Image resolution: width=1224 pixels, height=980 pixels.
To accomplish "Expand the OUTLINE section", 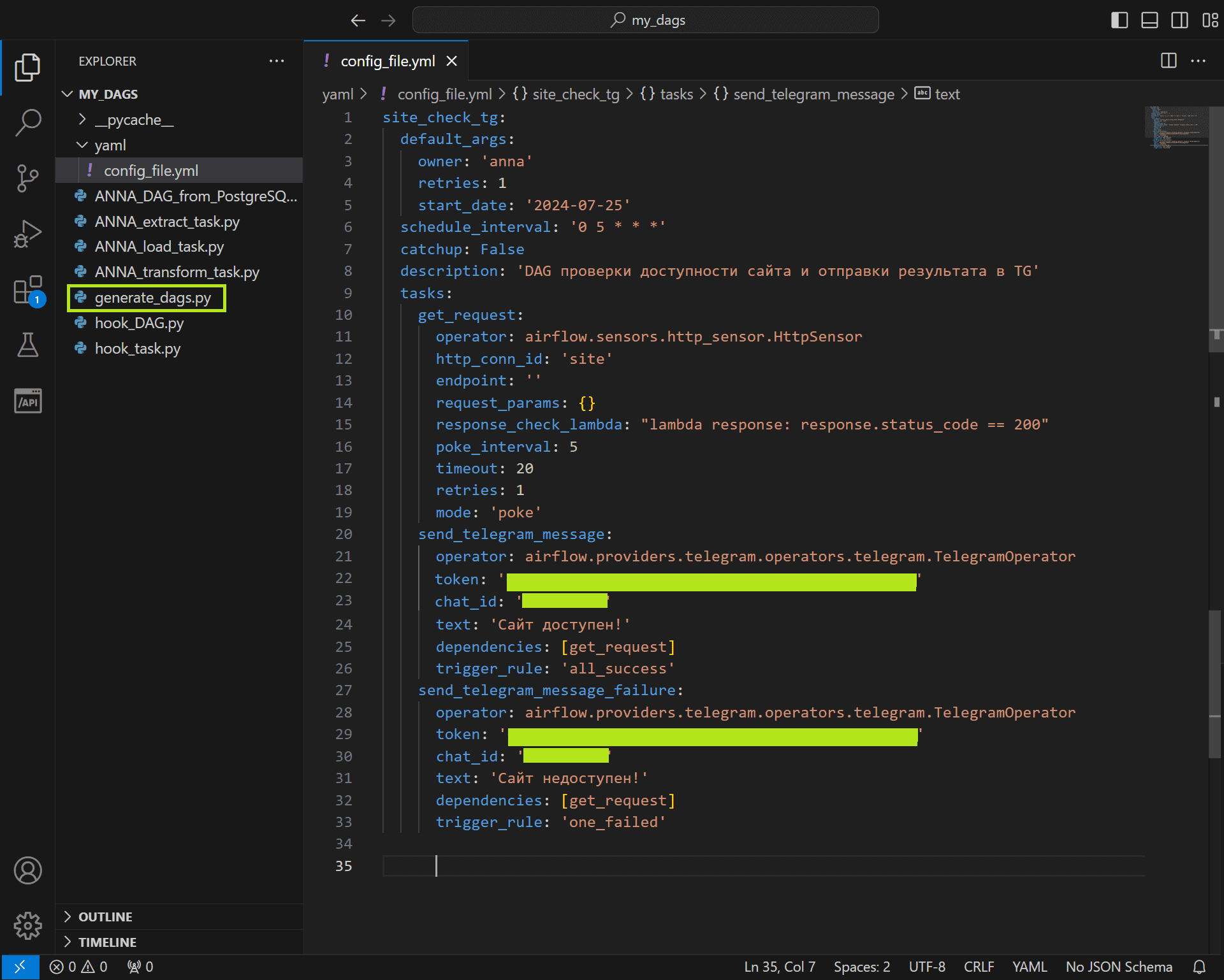I will coord(179,916).
